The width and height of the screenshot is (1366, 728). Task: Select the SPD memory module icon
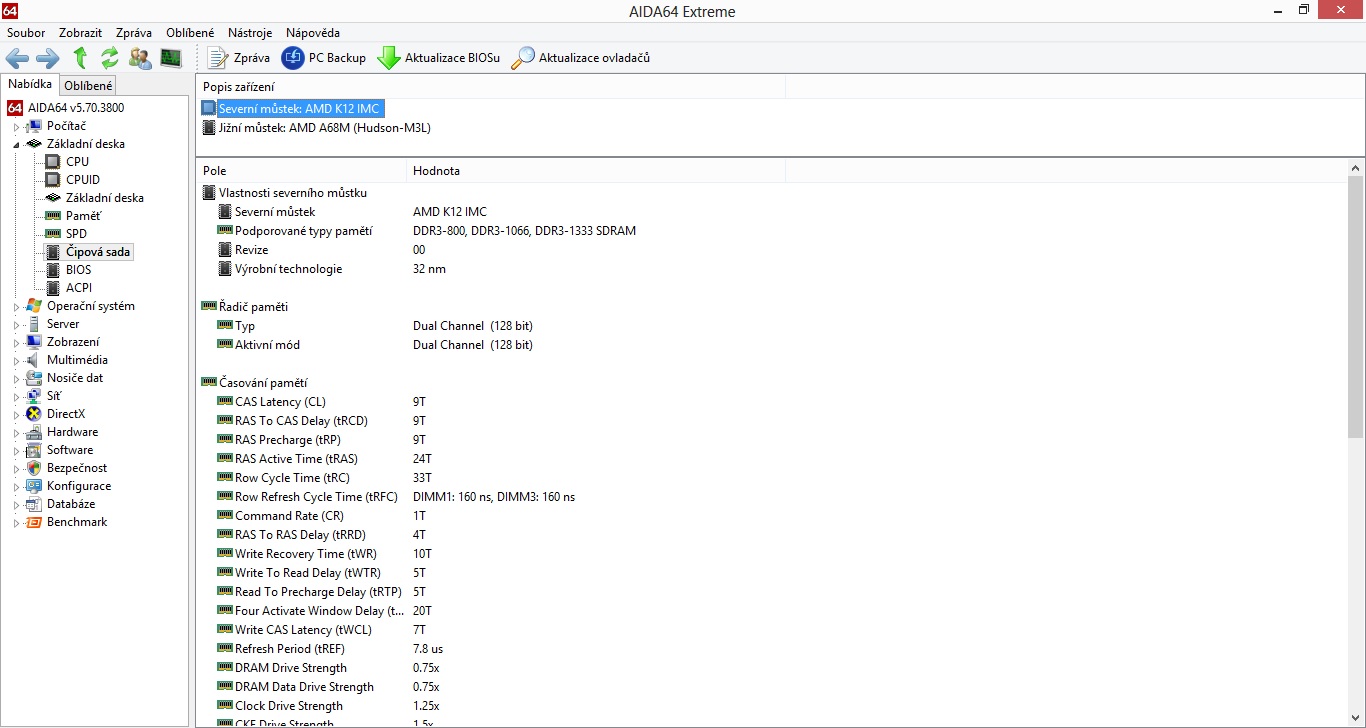(x=53, y=234)
